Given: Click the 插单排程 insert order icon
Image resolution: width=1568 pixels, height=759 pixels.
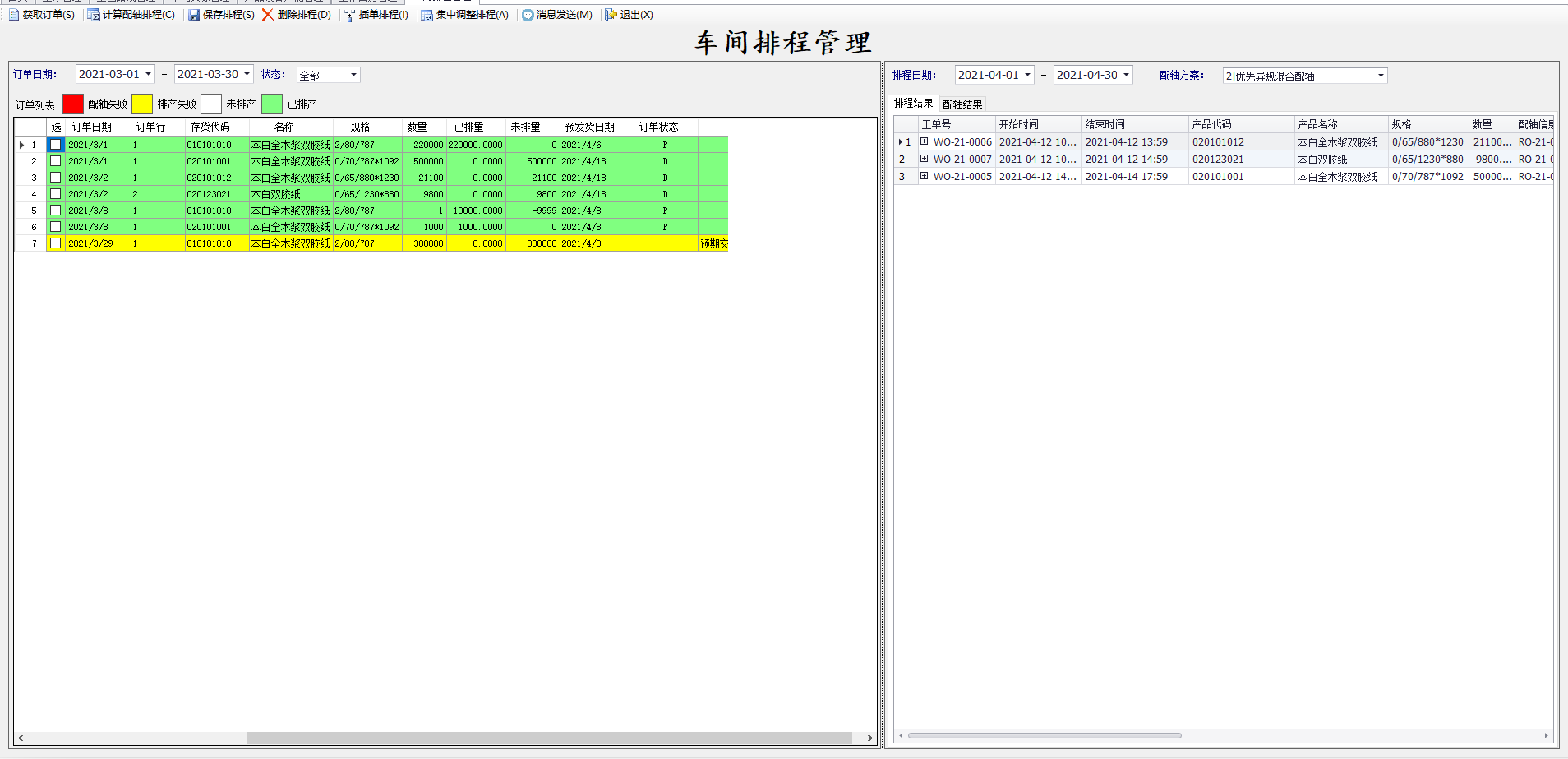Looking at the screenshot, I should click(x=350, y=15).
